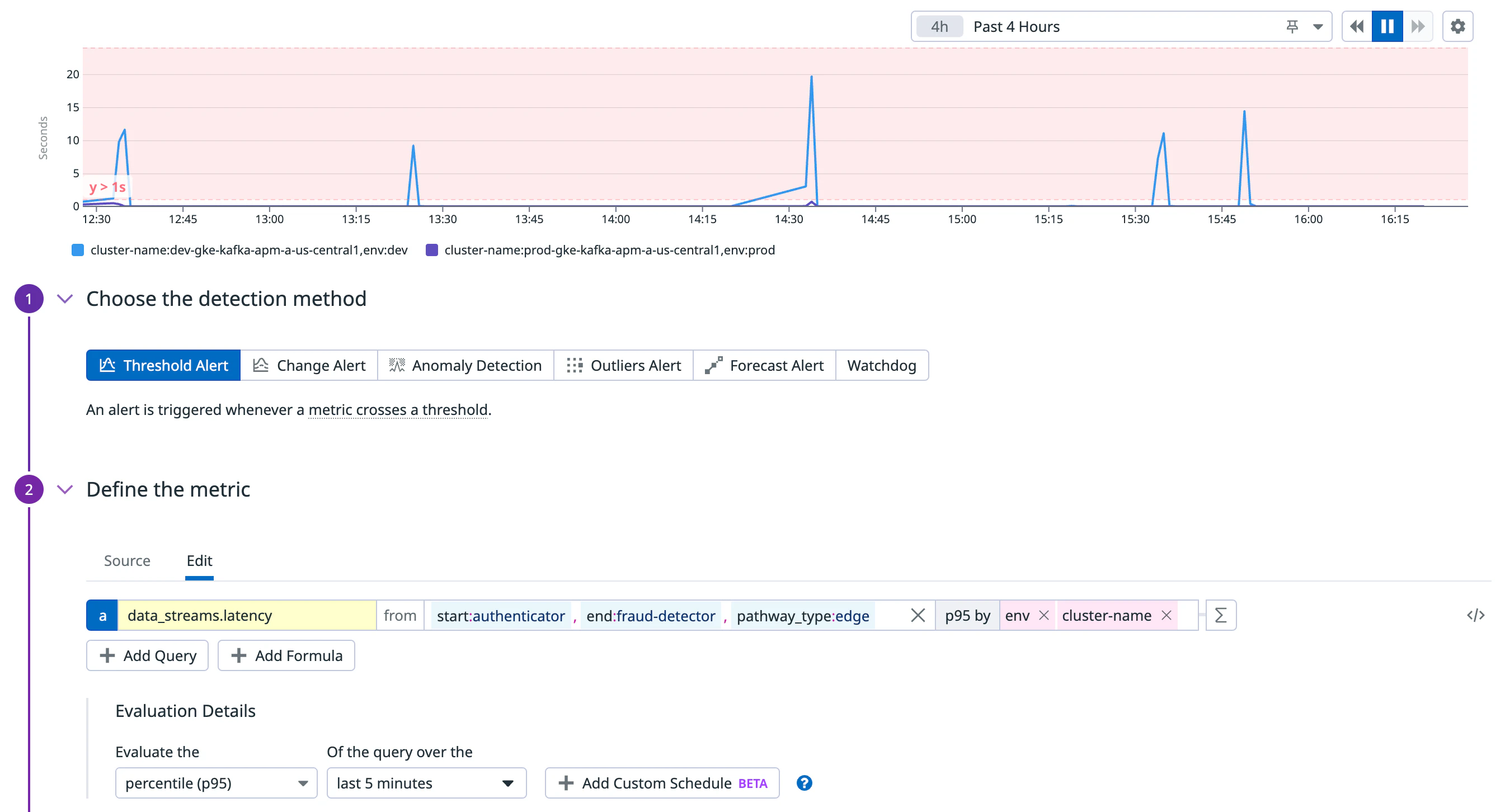Change the evaluation window from last 5 minutes
This screenshot has height=812, width=1505.
(x=426, y=783)
